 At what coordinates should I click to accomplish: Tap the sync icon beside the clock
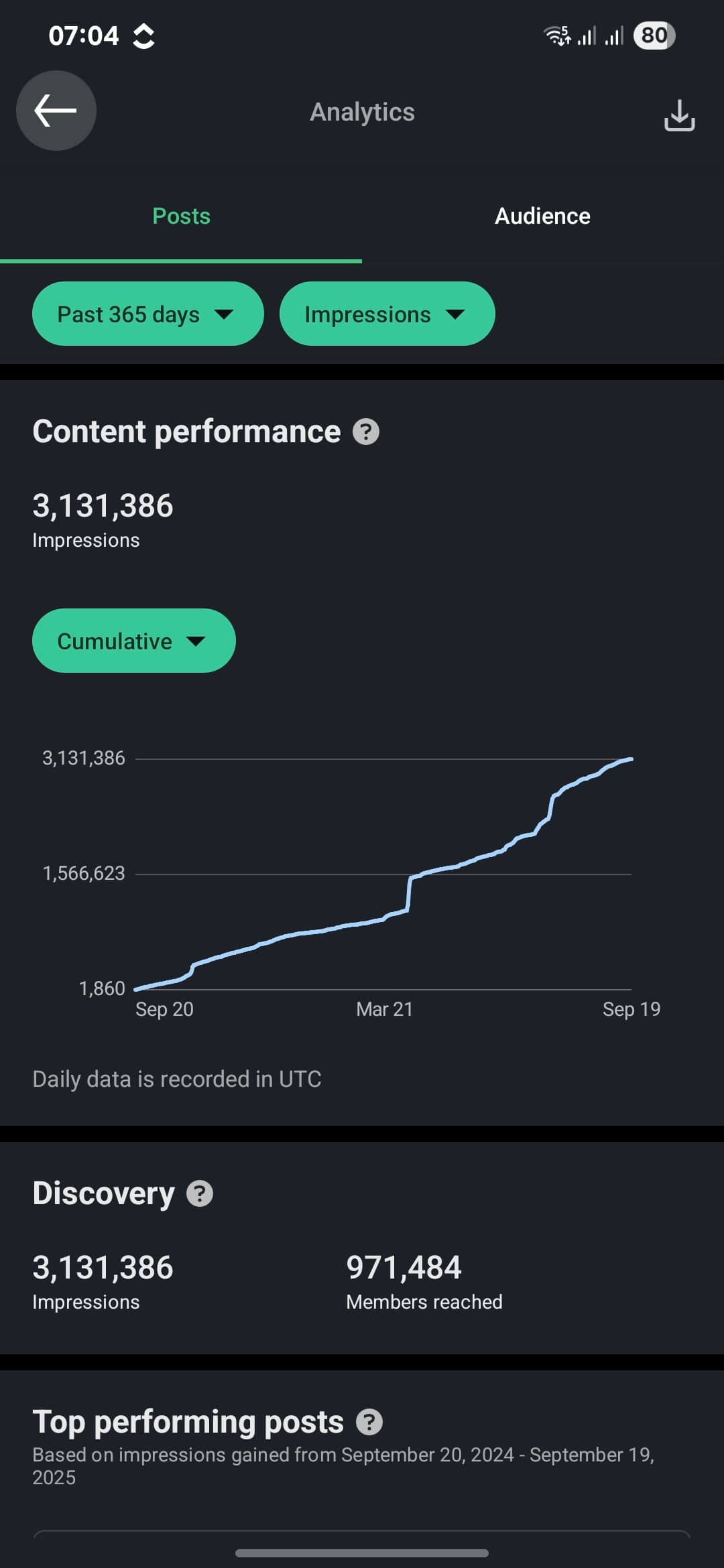pyautogui.click(x=143, y=36)
